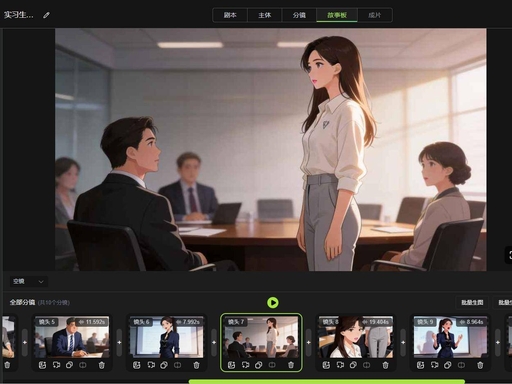The height and width of the screenshot is (384, 512).
Task: Add a shot between 镜头 7 and 镜头 8
Action: [x=309, y=342]
